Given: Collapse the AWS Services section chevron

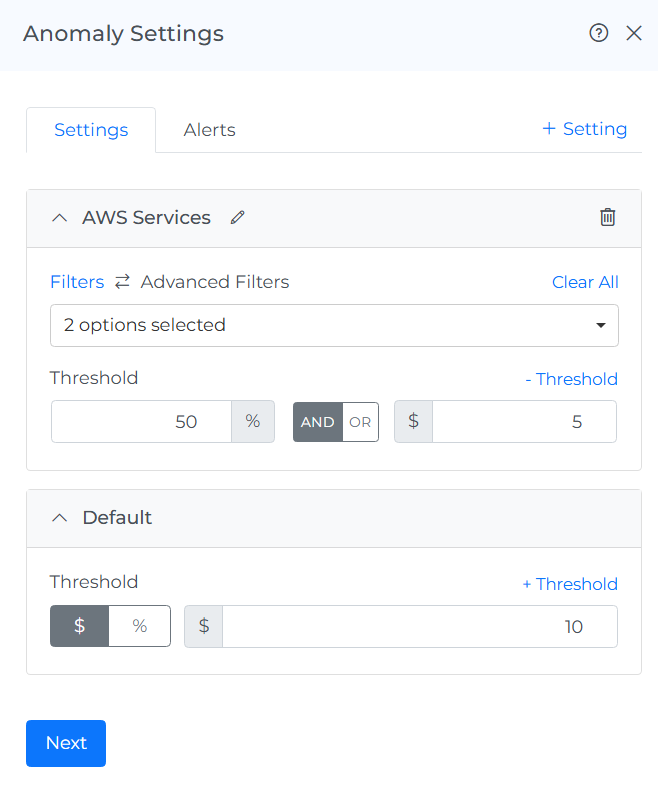Looking at the screenshot, I should click(x=59, y=217).
